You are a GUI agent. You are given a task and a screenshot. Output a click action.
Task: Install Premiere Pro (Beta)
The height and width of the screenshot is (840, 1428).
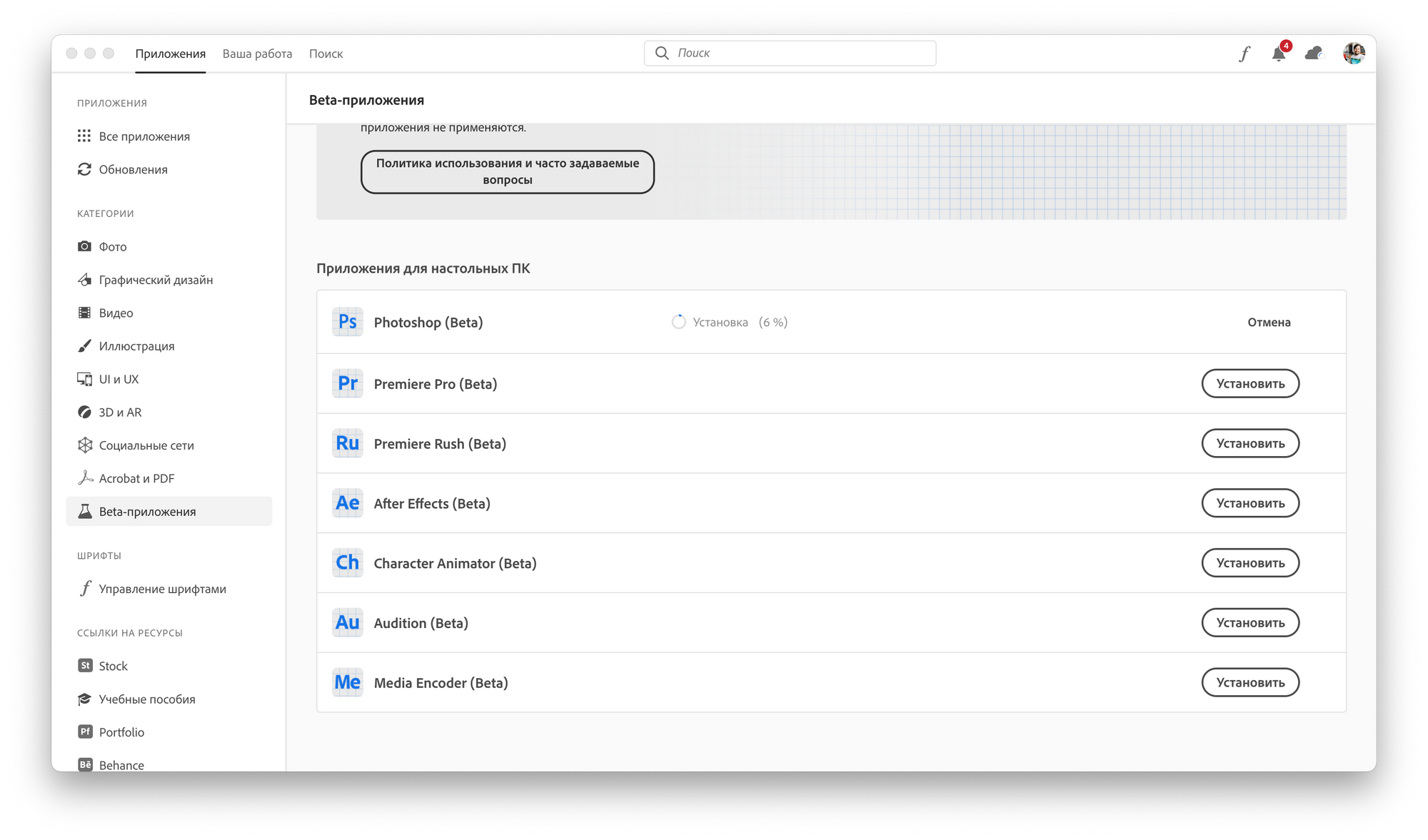tap(1249, 383)
